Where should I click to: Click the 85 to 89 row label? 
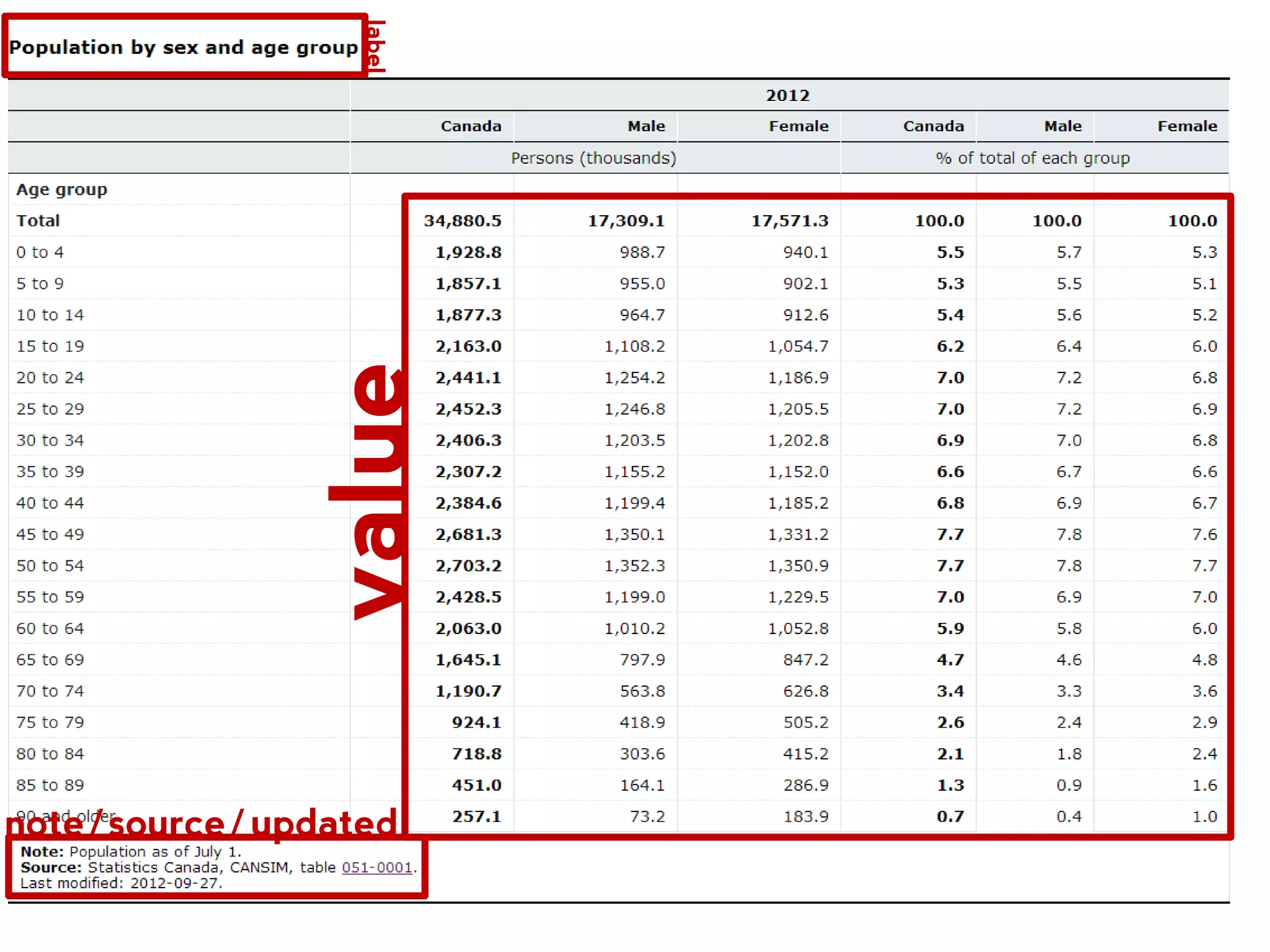(x=50, y=785)
